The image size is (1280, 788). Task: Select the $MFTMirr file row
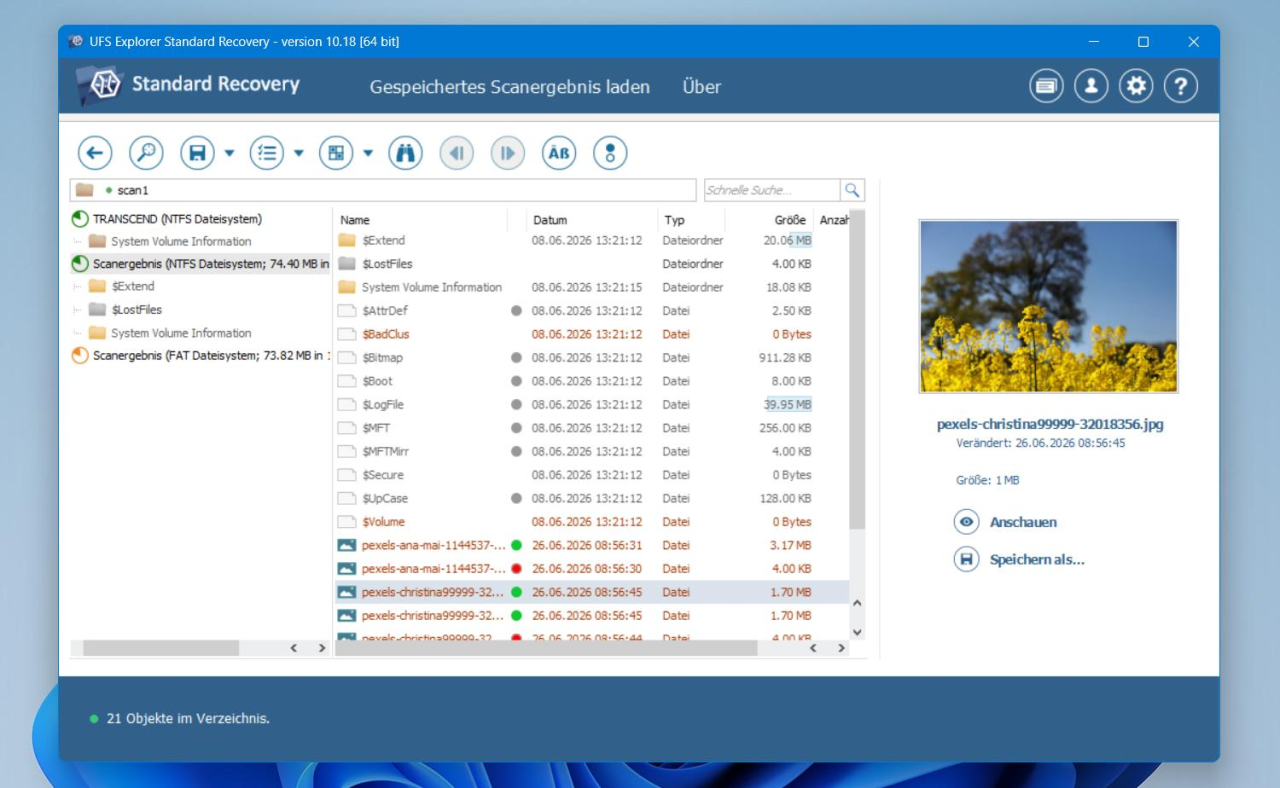tap(592, 452)
